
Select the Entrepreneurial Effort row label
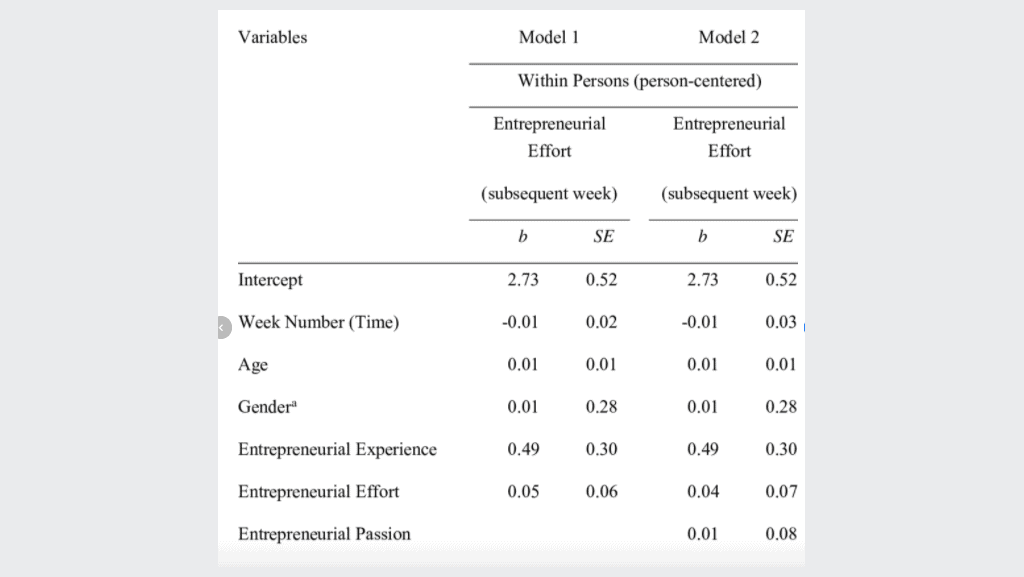(x=318, y=491)
